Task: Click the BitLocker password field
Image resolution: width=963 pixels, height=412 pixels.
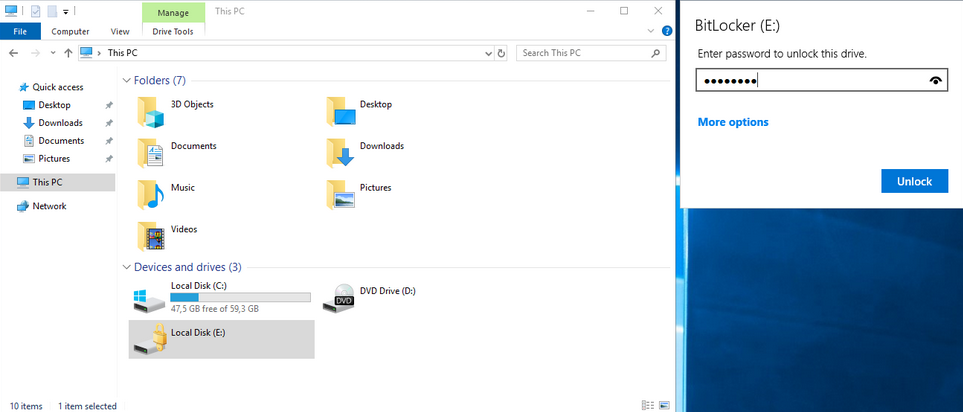Action: pyautogui.click(x=822, y=80)
